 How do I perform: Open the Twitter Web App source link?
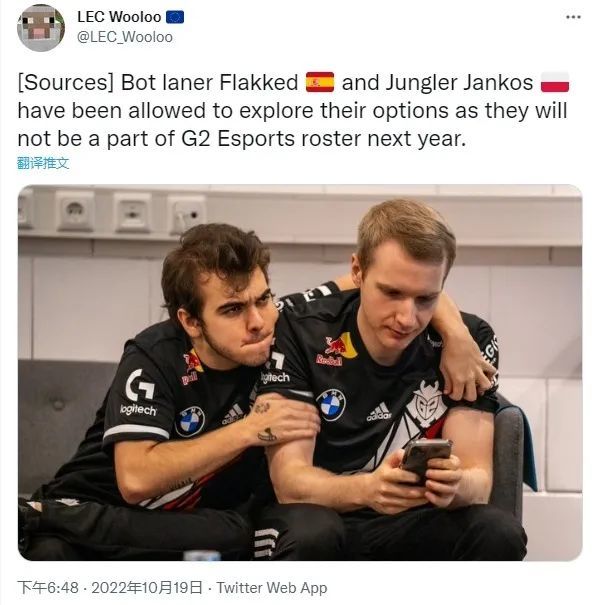[x=272, y=588]
